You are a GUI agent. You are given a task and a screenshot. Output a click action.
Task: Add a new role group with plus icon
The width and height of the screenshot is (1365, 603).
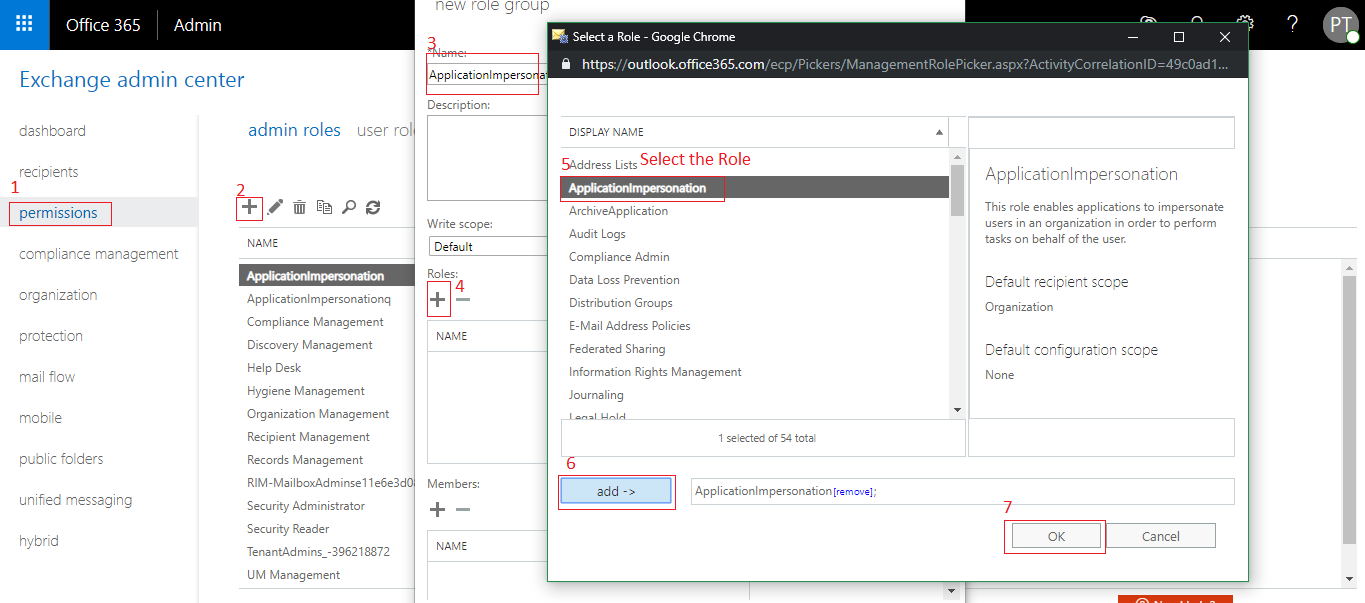pyautogui.click(x=249, y=207)
